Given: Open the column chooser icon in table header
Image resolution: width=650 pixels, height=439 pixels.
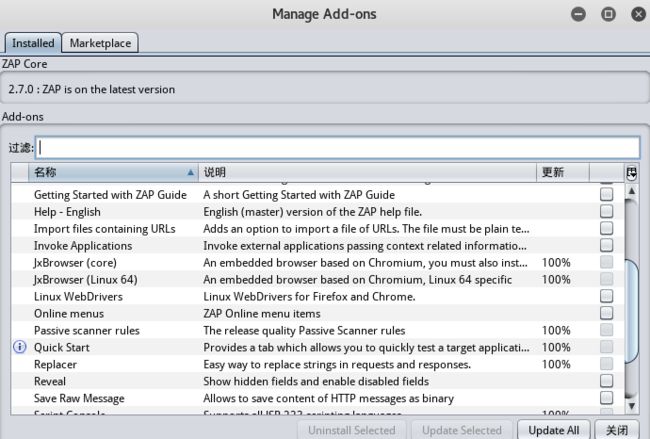Looking at the screenshot, I should [x=631, y=172].
